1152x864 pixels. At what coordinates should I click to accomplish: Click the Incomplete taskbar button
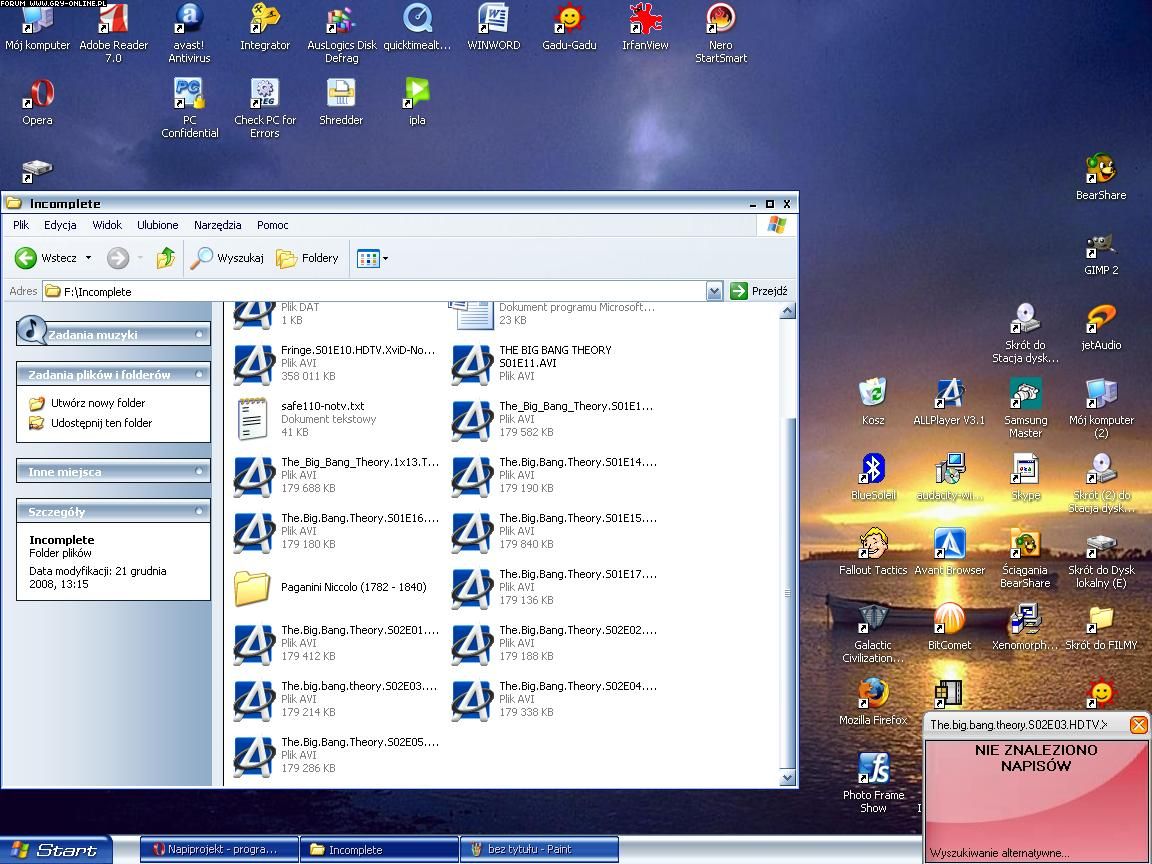pos(379,849)
